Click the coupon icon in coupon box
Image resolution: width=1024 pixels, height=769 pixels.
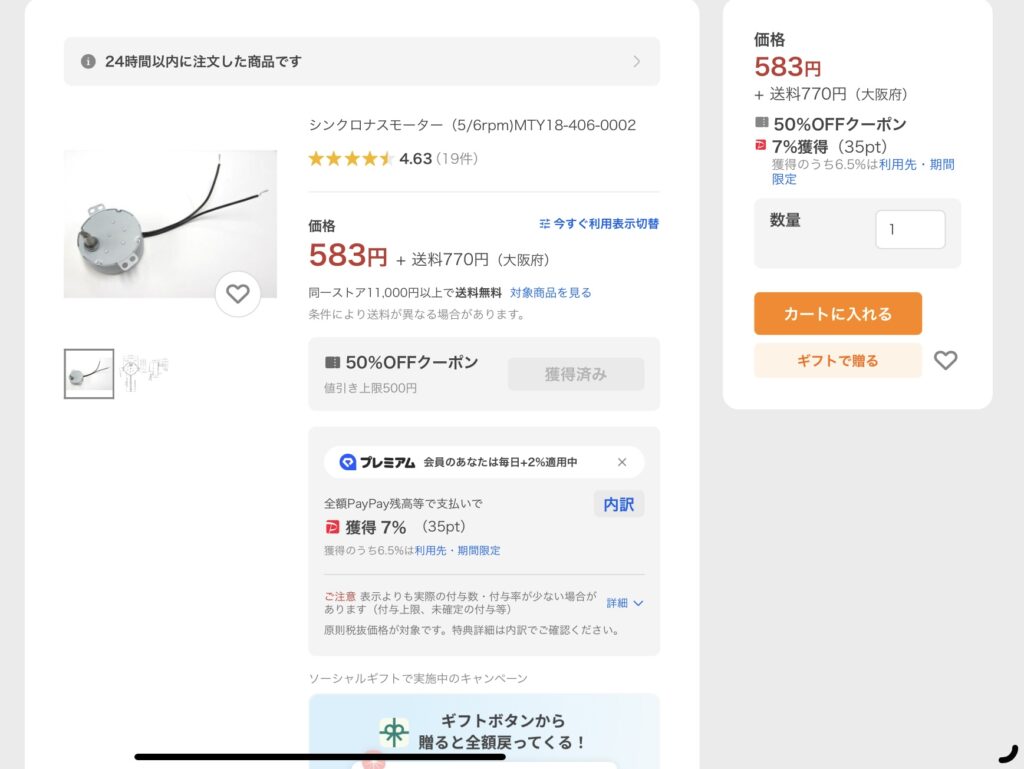pyautogui.click(x=332, y=362)
